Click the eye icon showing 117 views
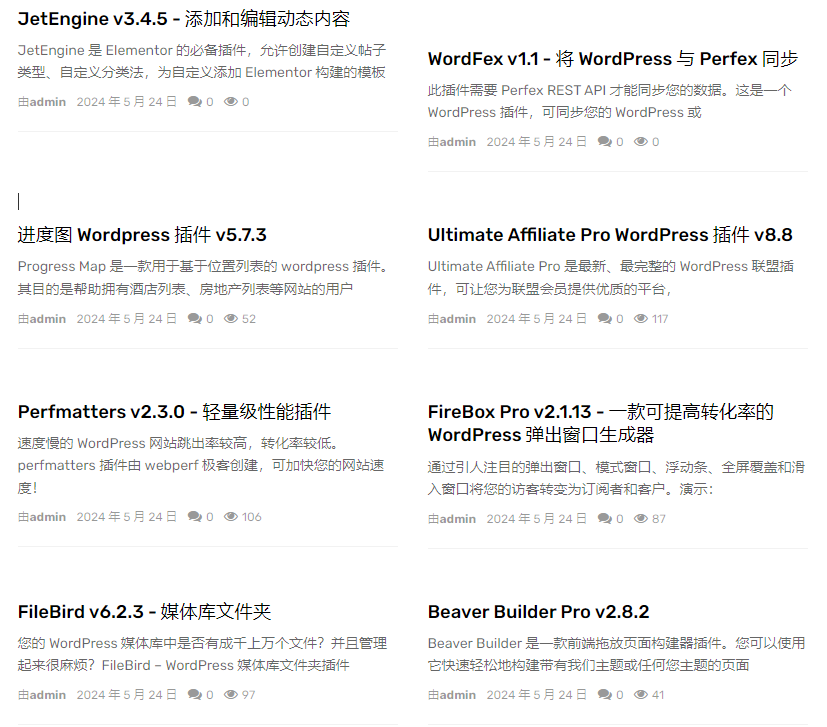 click(641, 319)
